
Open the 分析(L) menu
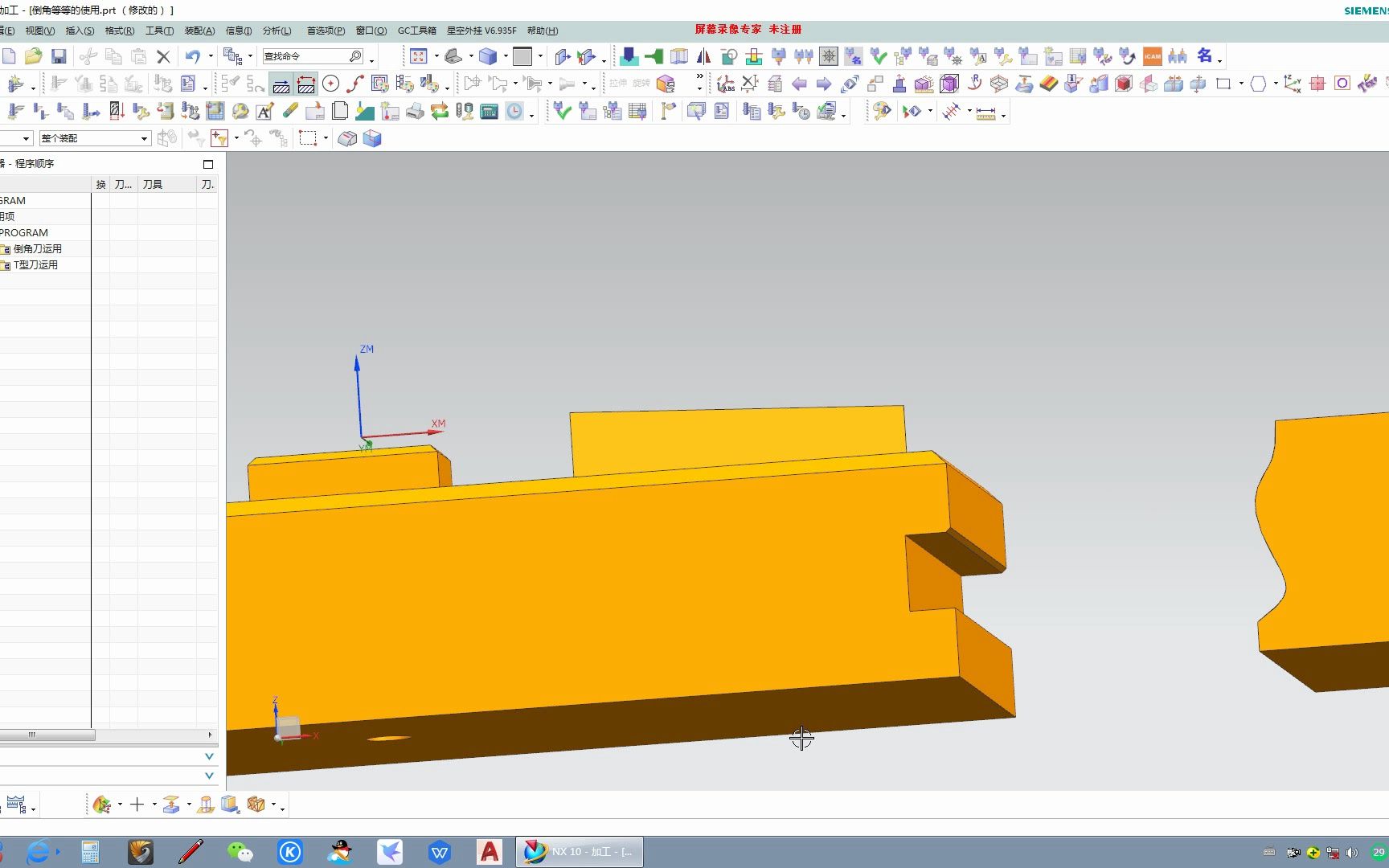click(x=277, y=31)
